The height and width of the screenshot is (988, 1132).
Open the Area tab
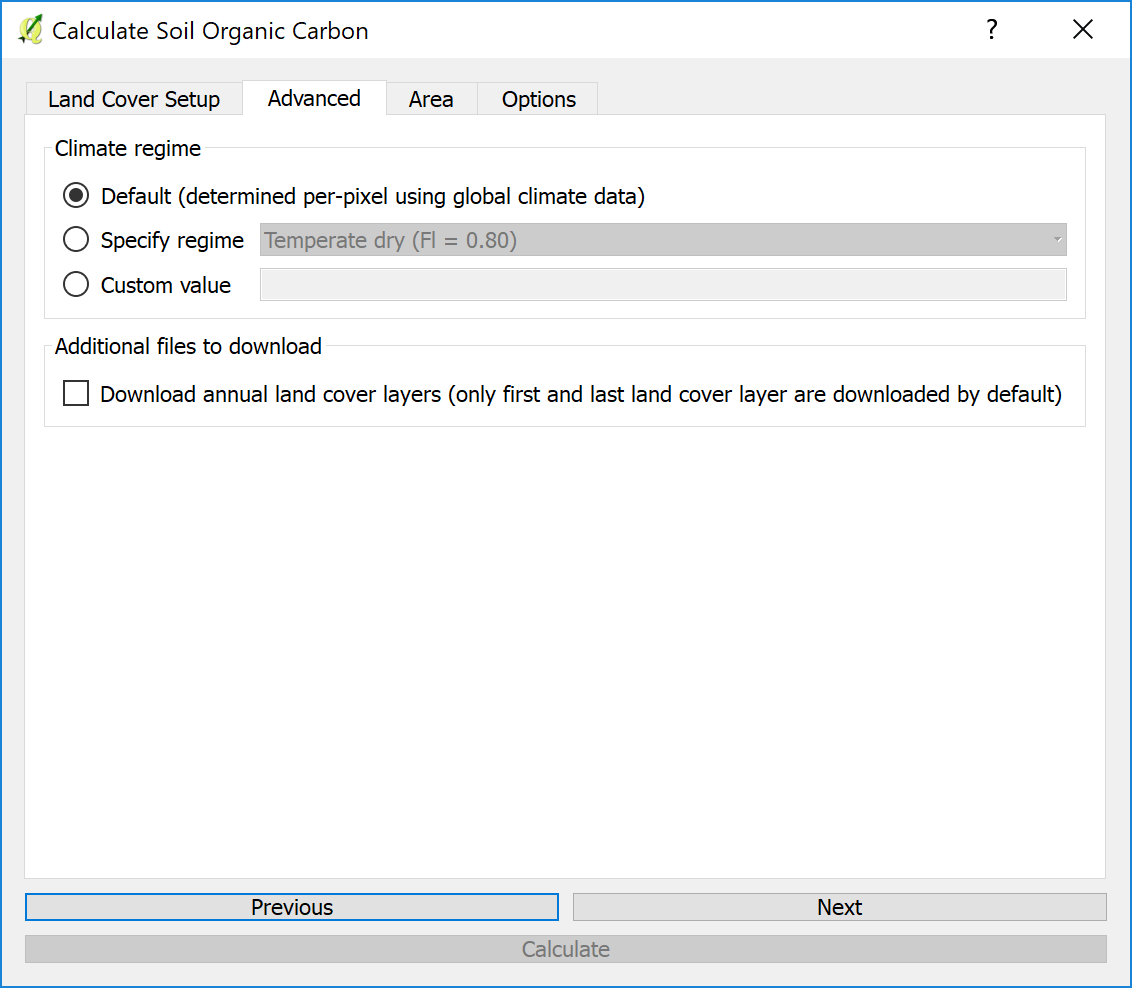(x=431, y=99)
